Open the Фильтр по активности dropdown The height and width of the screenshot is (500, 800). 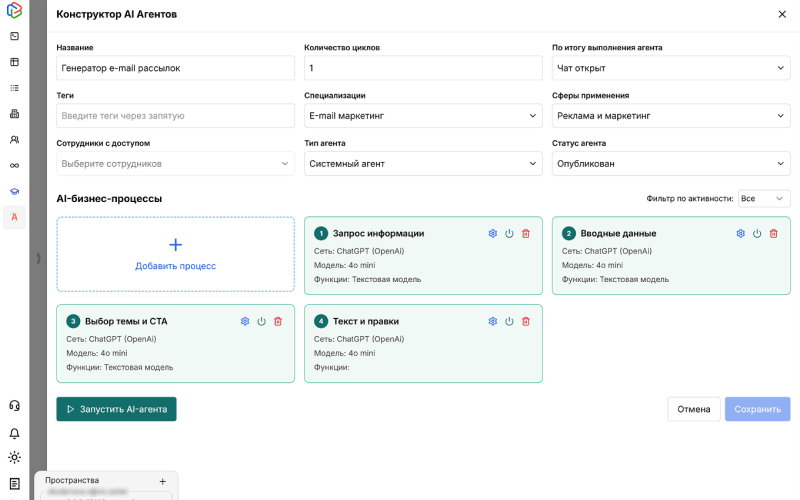(764, 199)
